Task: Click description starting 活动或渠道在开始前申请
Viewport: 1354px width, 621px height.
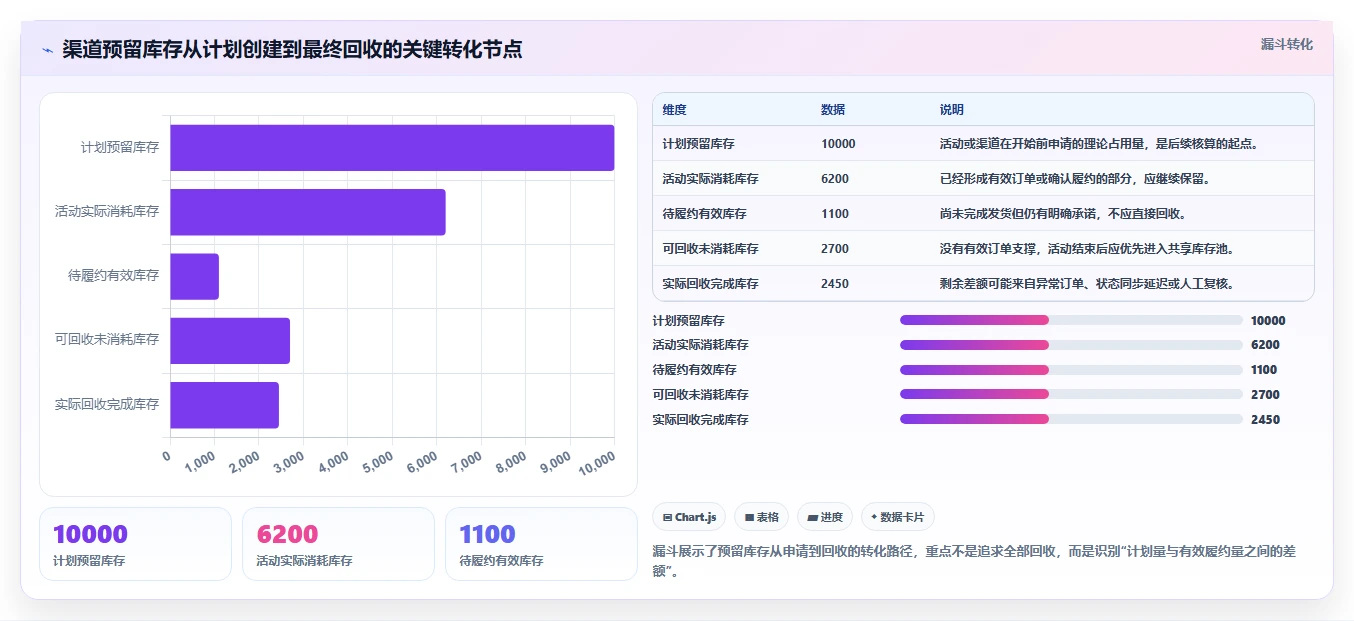Action: (1100, 144)
